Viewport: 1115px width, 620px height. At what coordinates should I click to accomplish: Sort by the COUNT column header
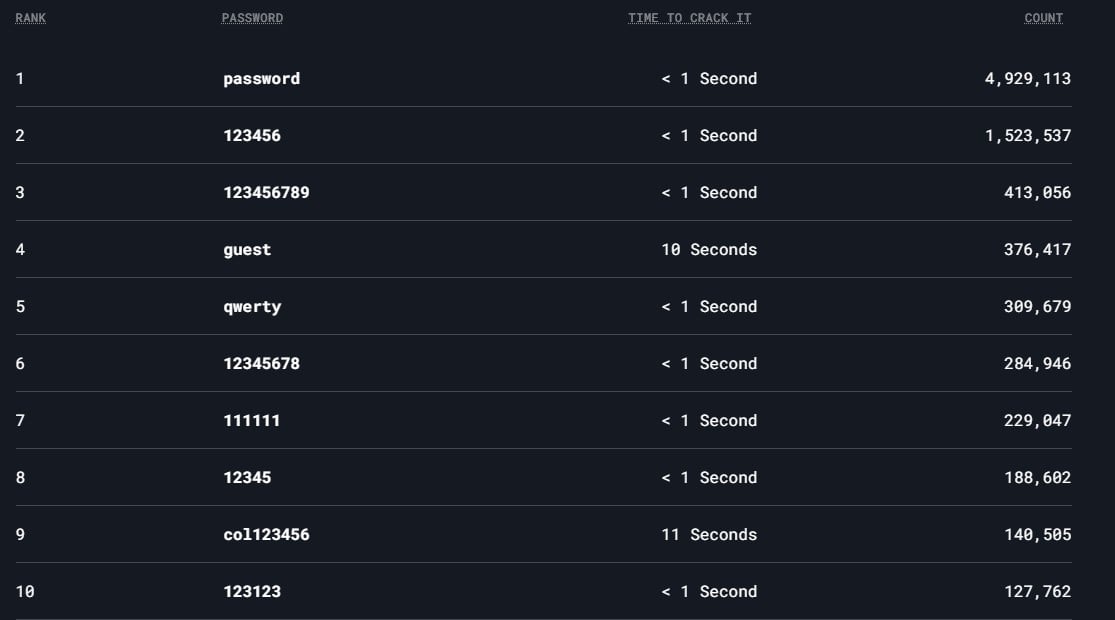(x=1043, y=18)
